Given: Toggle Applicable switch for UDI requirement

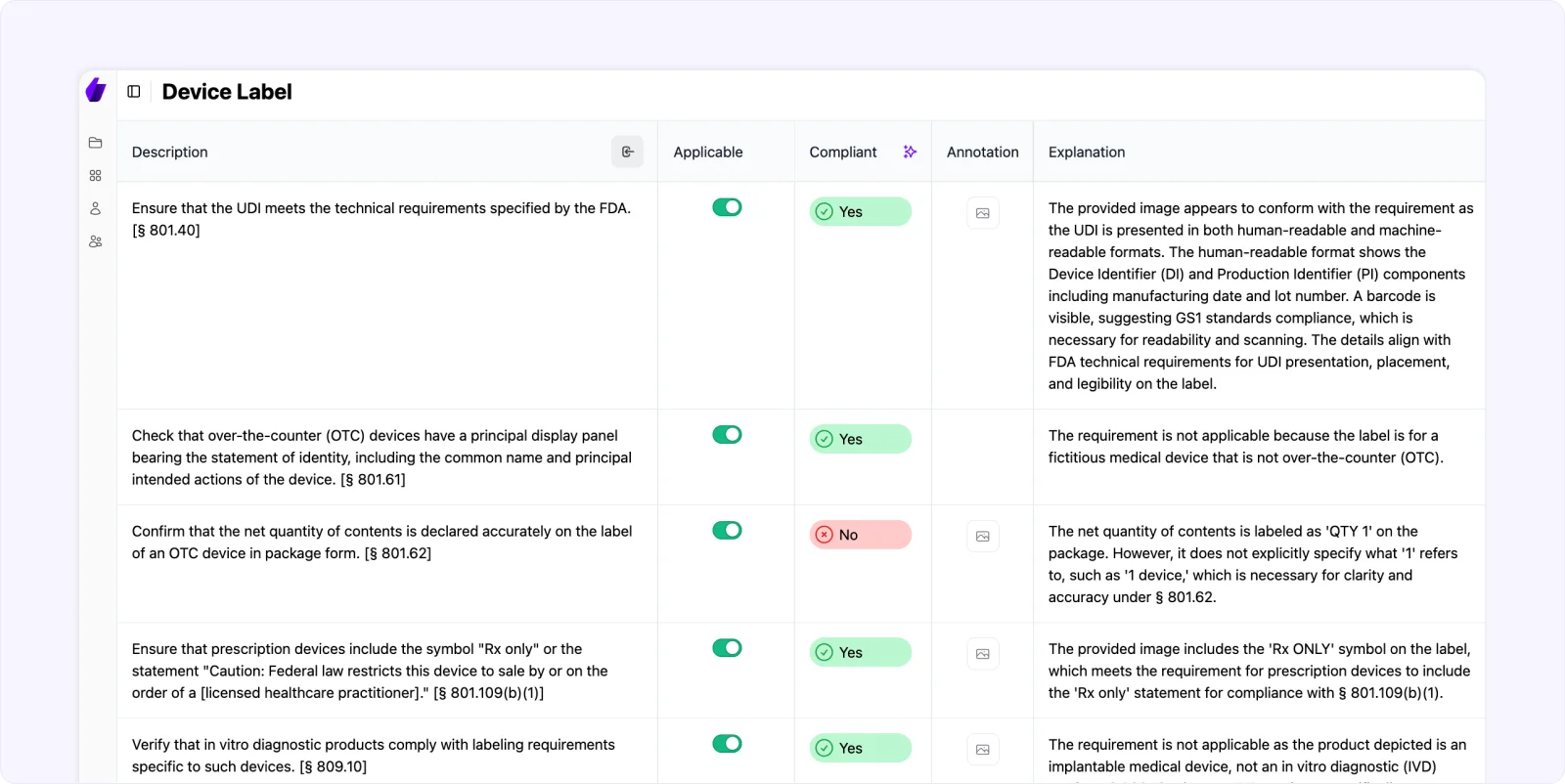Looking at the screenshot, I should click(x=727, y=207).
